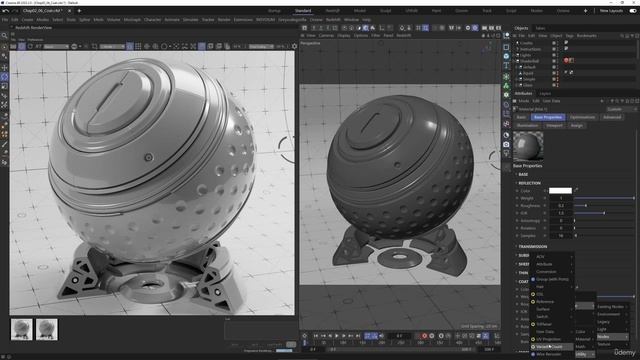Click the white Reflection Color swatch
Image resolution: width=640 pixels, height=360 pixels.
pos(560,190)
